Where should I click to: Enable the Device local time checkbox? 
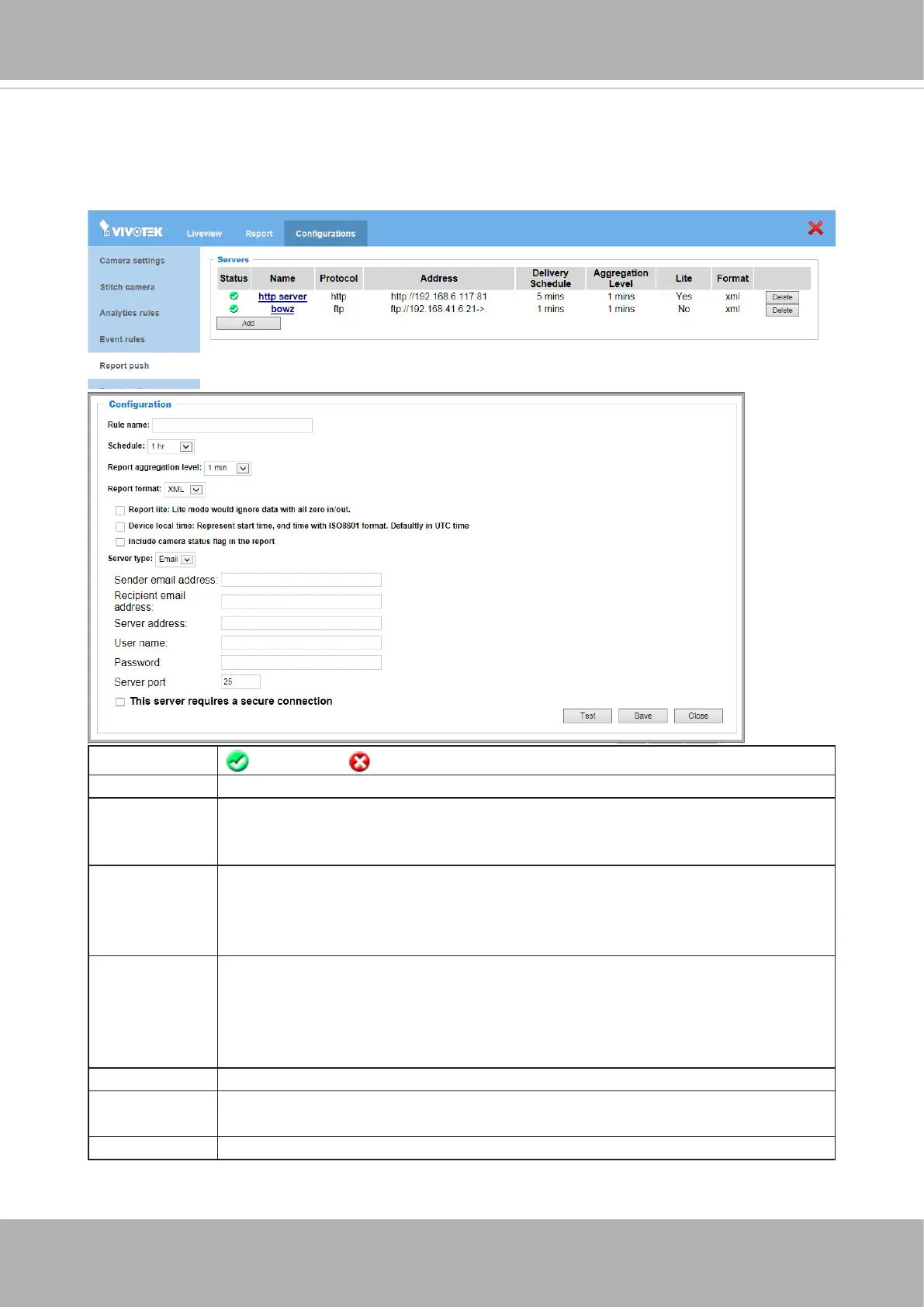pos(120,526)
